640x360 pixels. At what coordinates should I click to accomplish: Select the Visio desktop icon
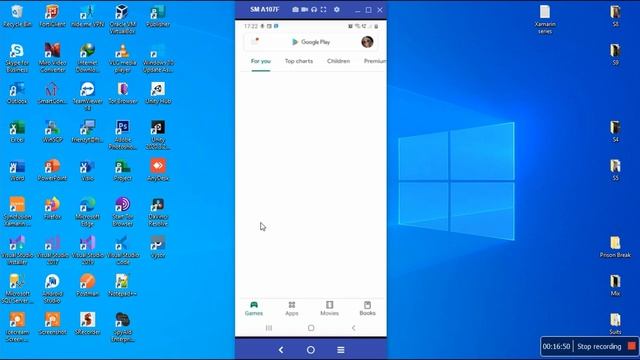87,170
